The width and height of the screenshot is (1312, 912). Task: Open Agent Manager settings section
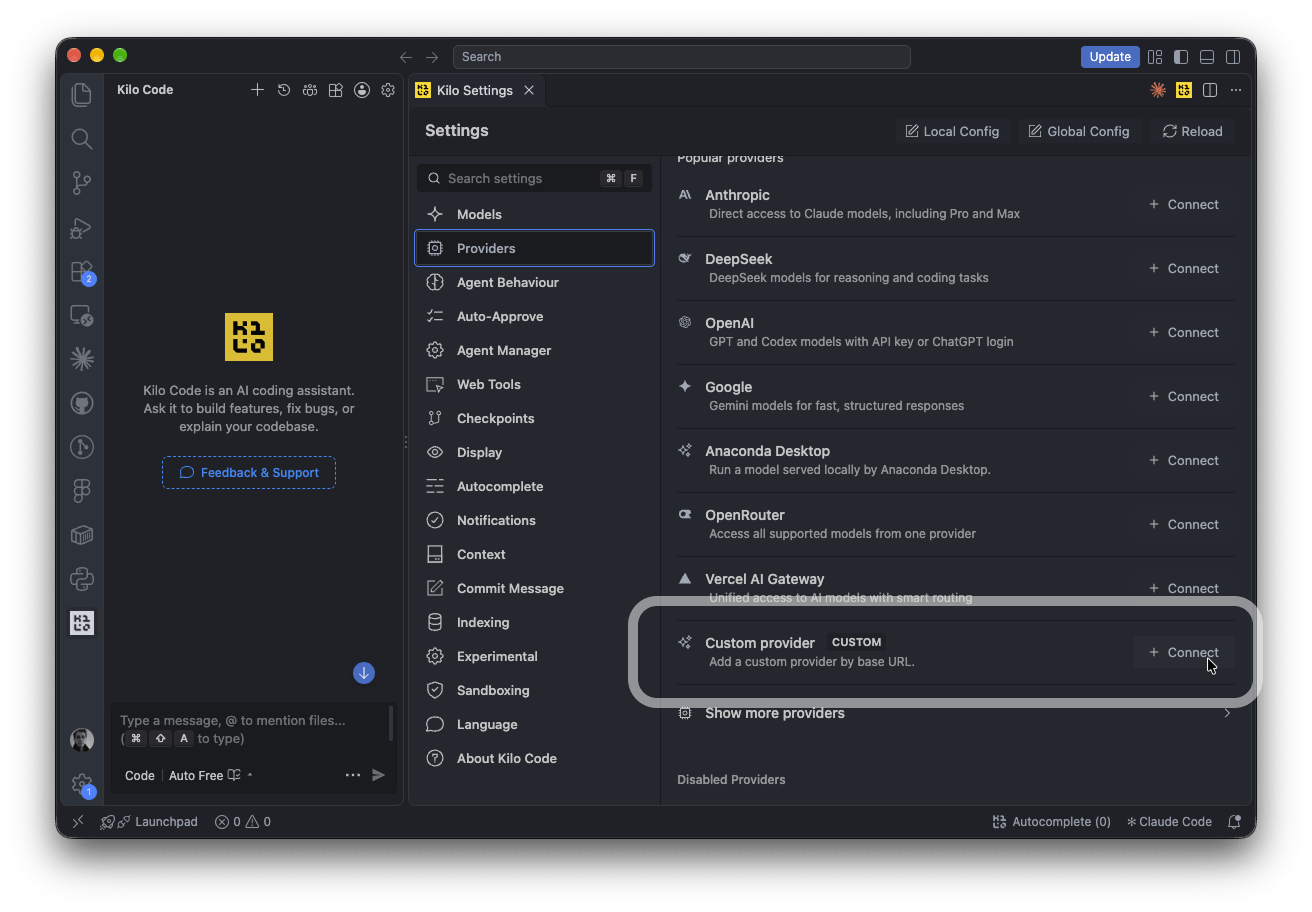534,350
